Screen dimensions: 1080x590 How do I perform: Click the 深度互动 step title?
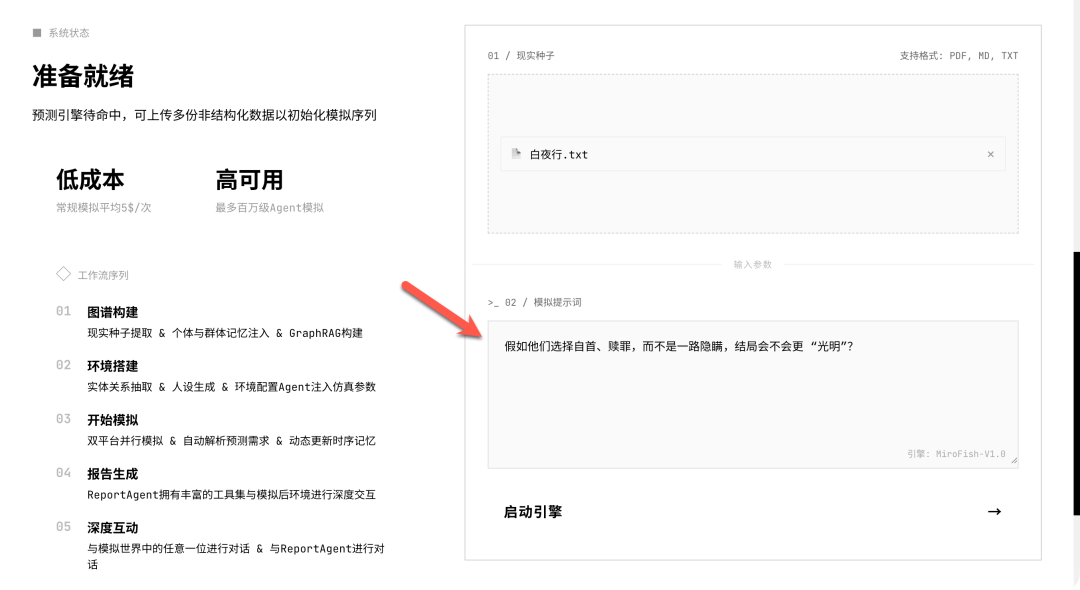pos(112,528)
